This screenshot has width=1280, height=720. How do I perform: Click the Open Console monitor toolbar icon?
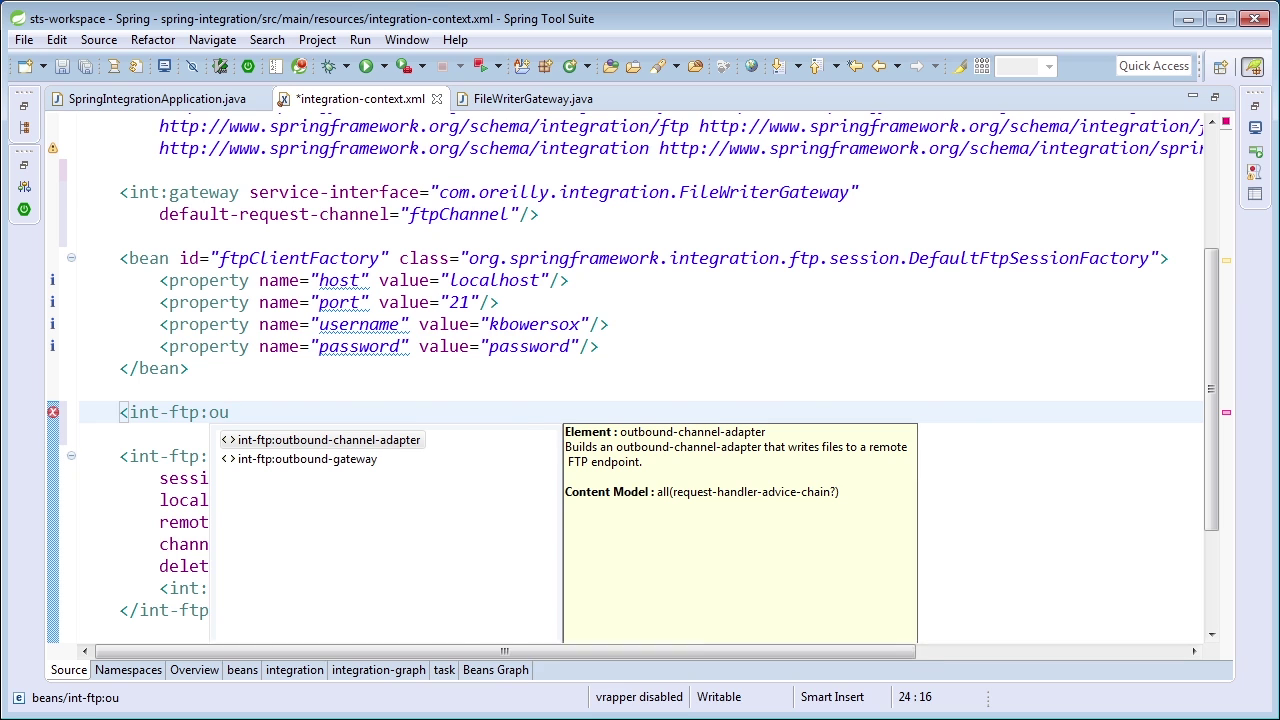(x=164, y=66)
